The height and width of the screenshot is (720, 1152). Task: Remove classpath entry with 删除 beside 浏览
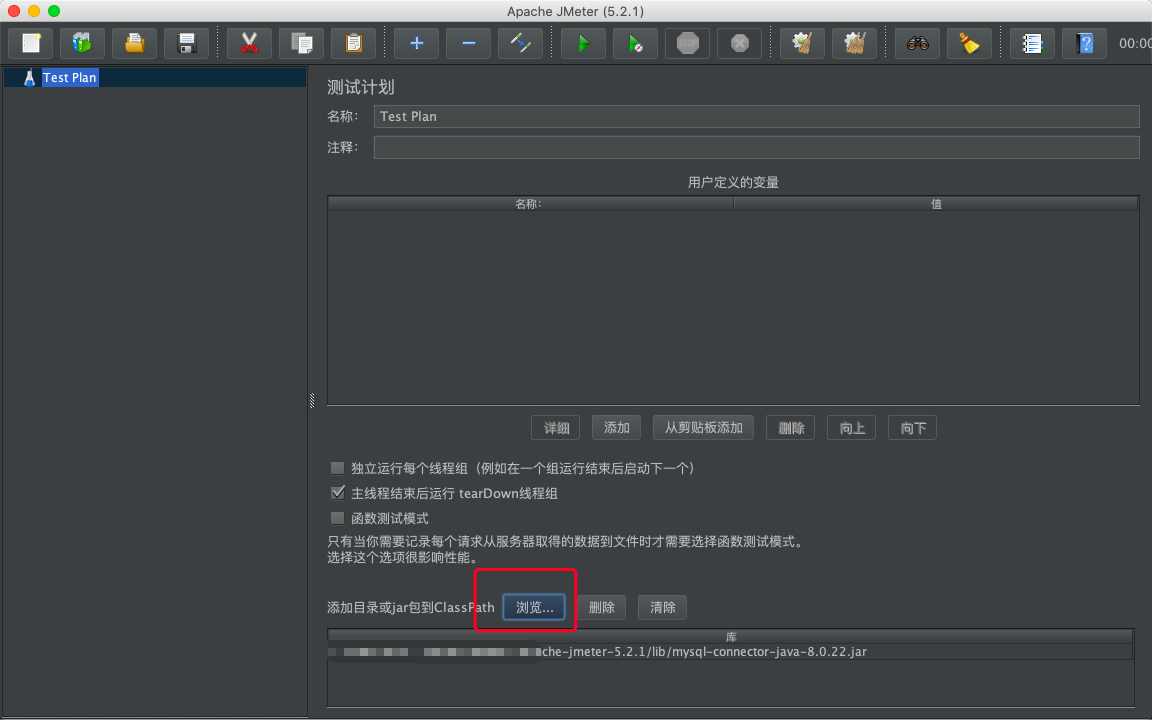point(601,608)
